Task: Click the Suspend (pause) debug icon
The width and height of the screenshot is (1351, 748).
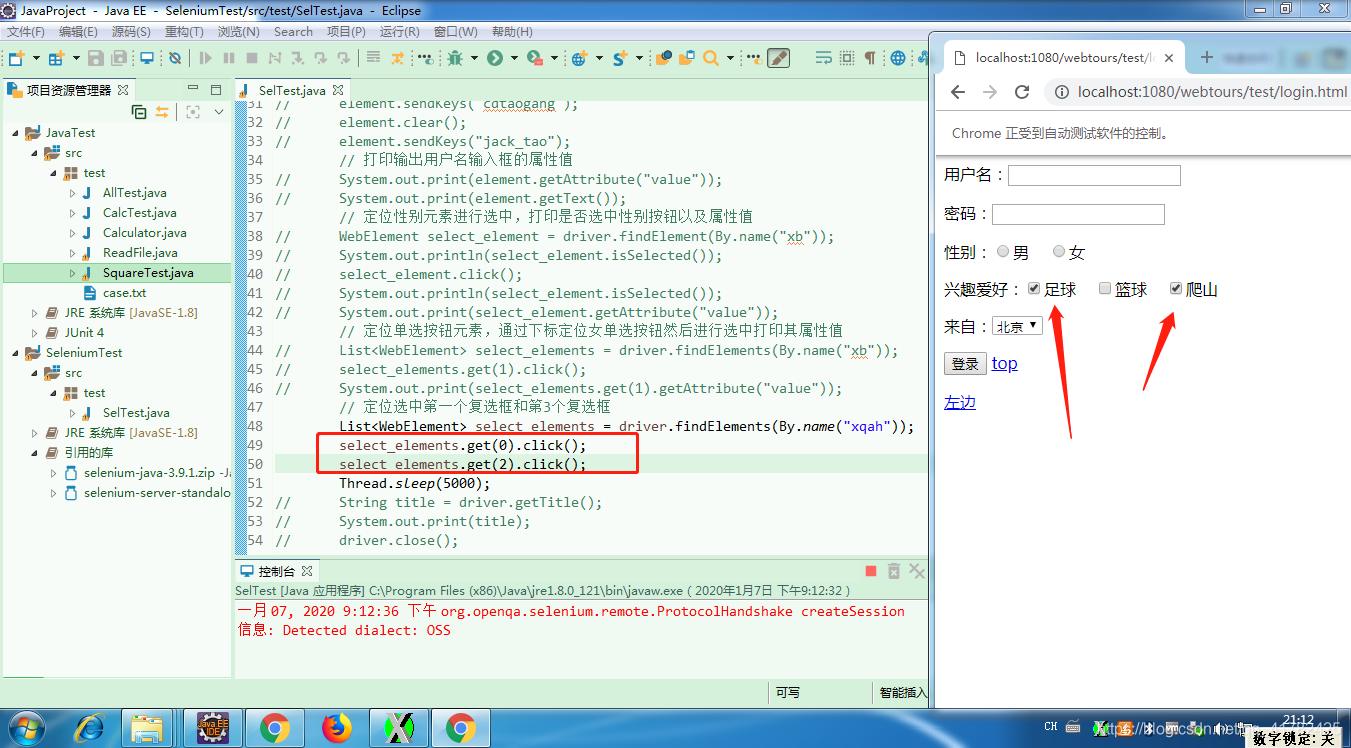Action: pyautogui.click(x=229, y=58)
